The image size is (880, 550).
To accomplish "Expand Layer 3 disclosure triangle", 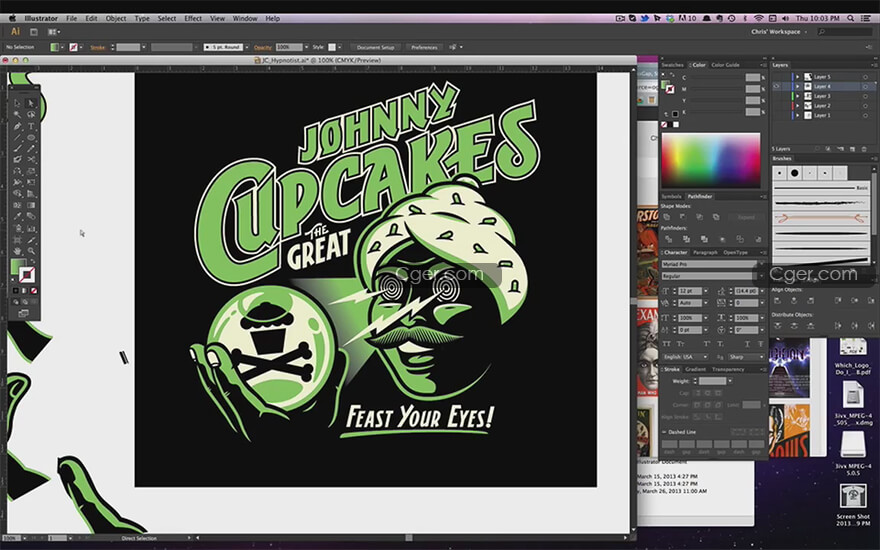I will point(798,96).
